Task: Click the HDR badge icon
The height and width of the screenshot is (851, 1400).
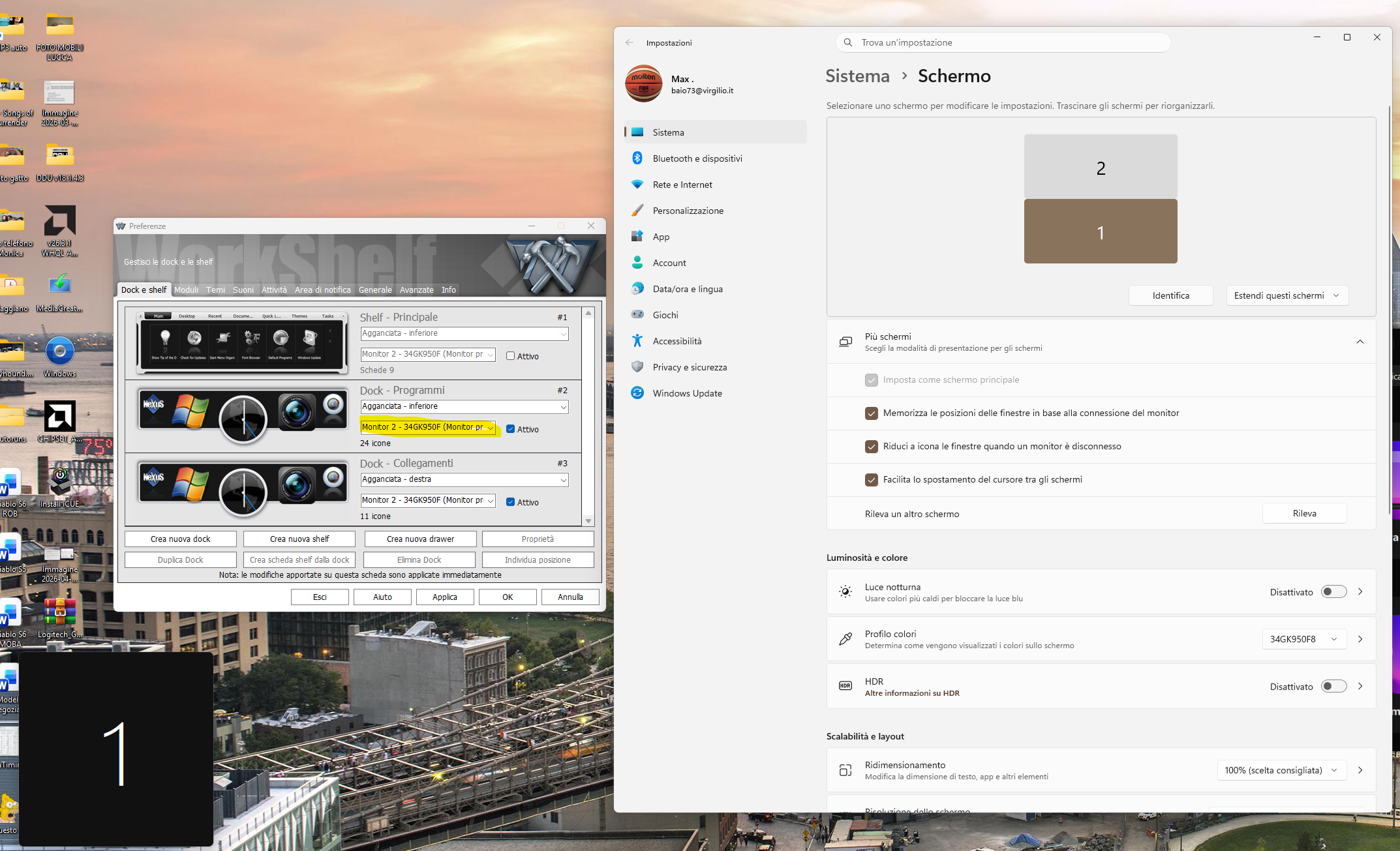Action: [x=845, y=686]
